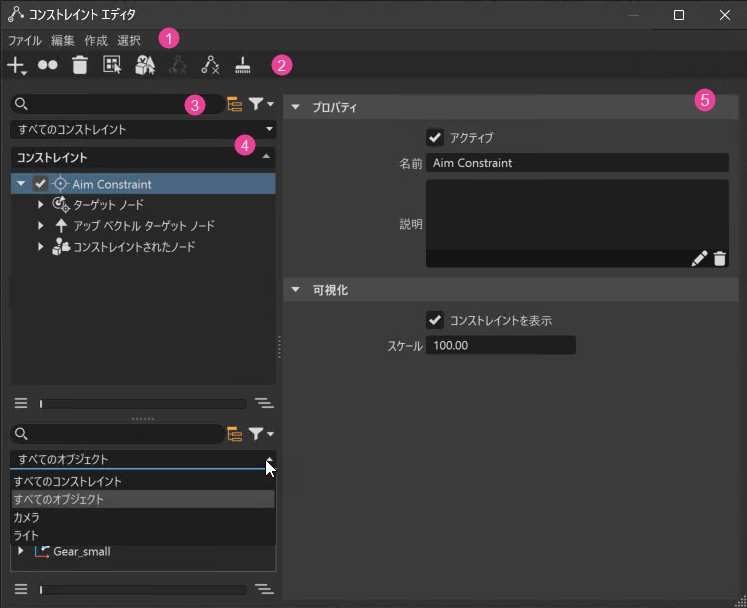
Task: Expand the Gear_small tree node
Action: point(20,551)
